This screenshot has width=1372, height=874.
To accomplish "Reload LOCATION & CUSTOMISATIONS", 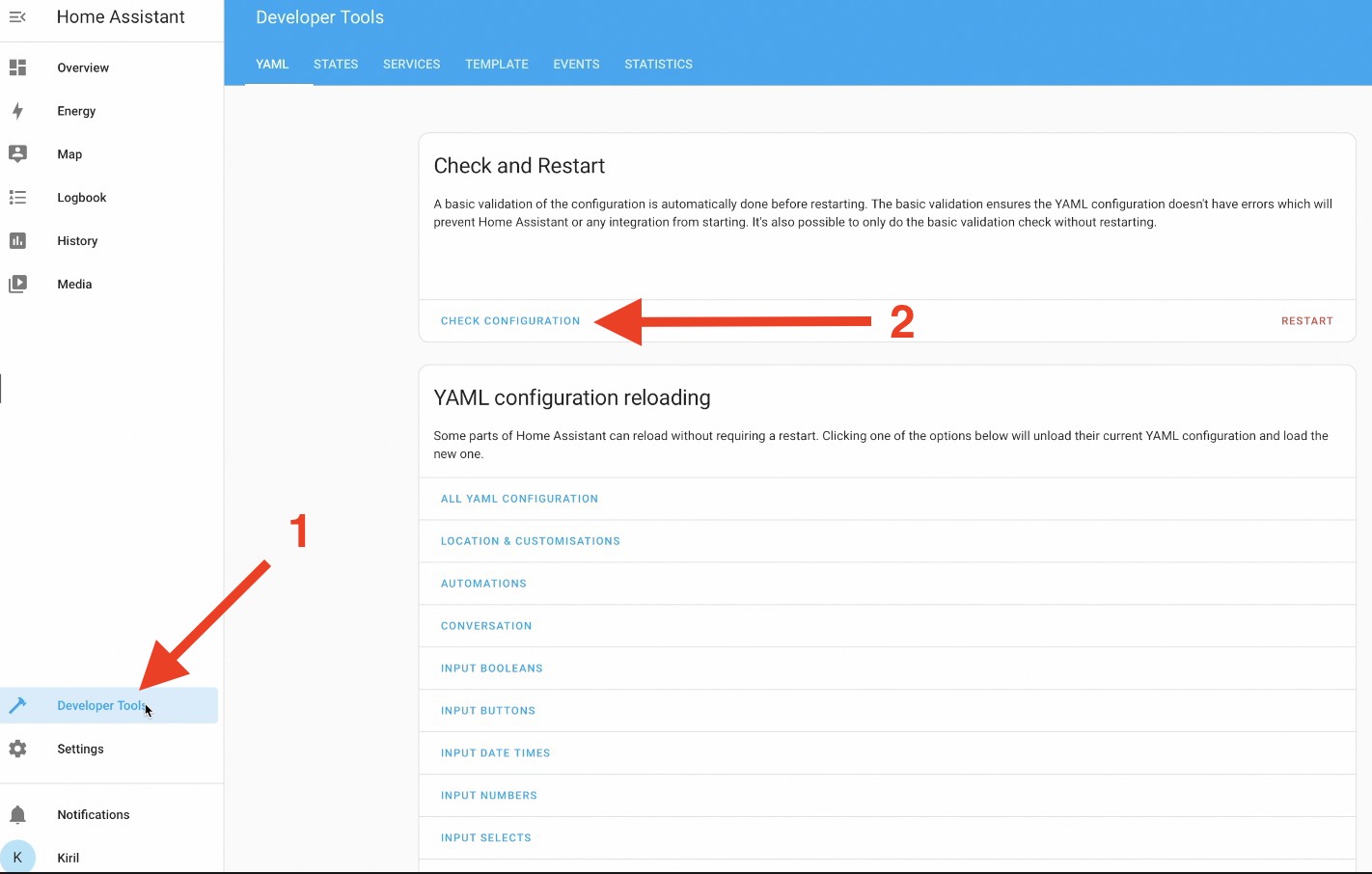I will coord(531,541).
